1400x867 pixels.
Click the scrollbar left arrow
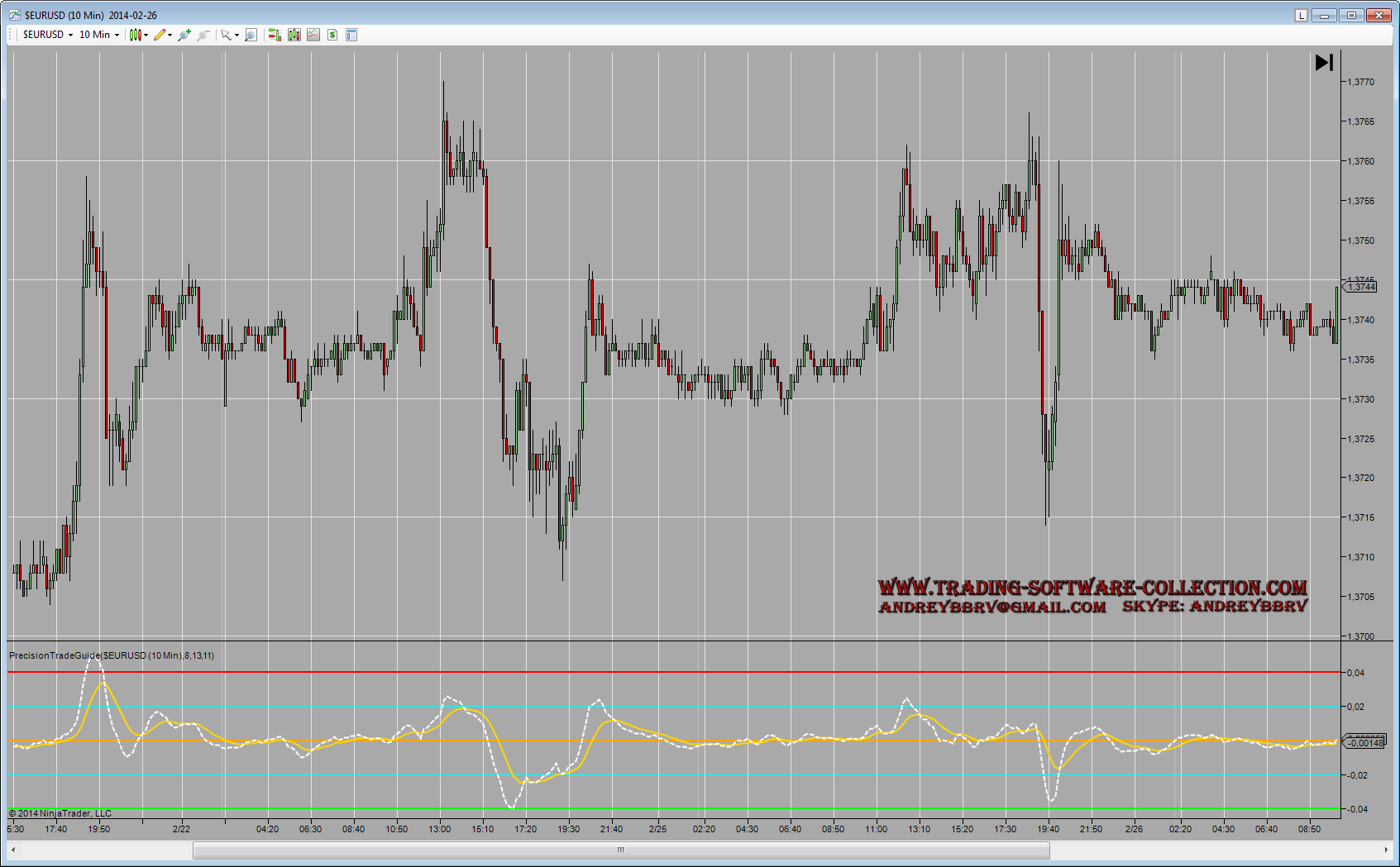(x=13, y=850)
